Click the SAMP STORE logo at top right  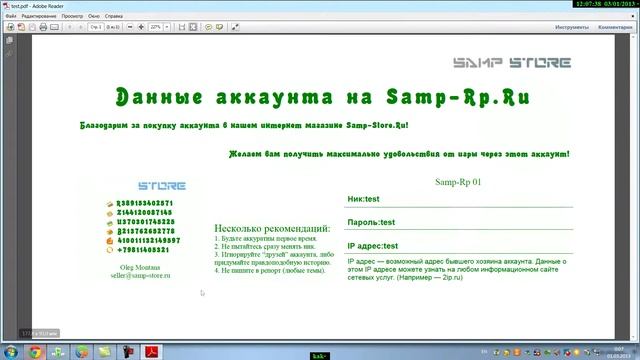[512, 62]
